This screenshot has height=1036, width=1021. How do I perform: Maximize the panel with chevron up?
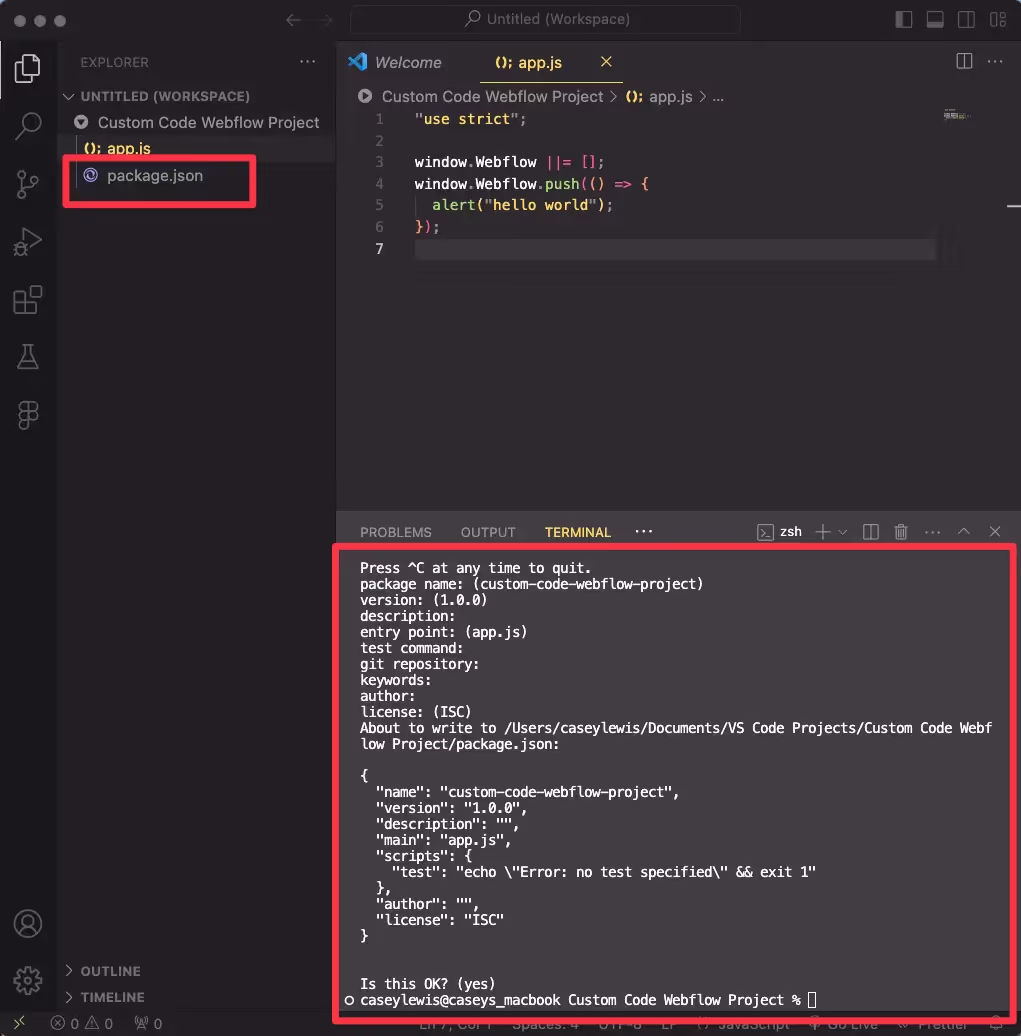964,531
